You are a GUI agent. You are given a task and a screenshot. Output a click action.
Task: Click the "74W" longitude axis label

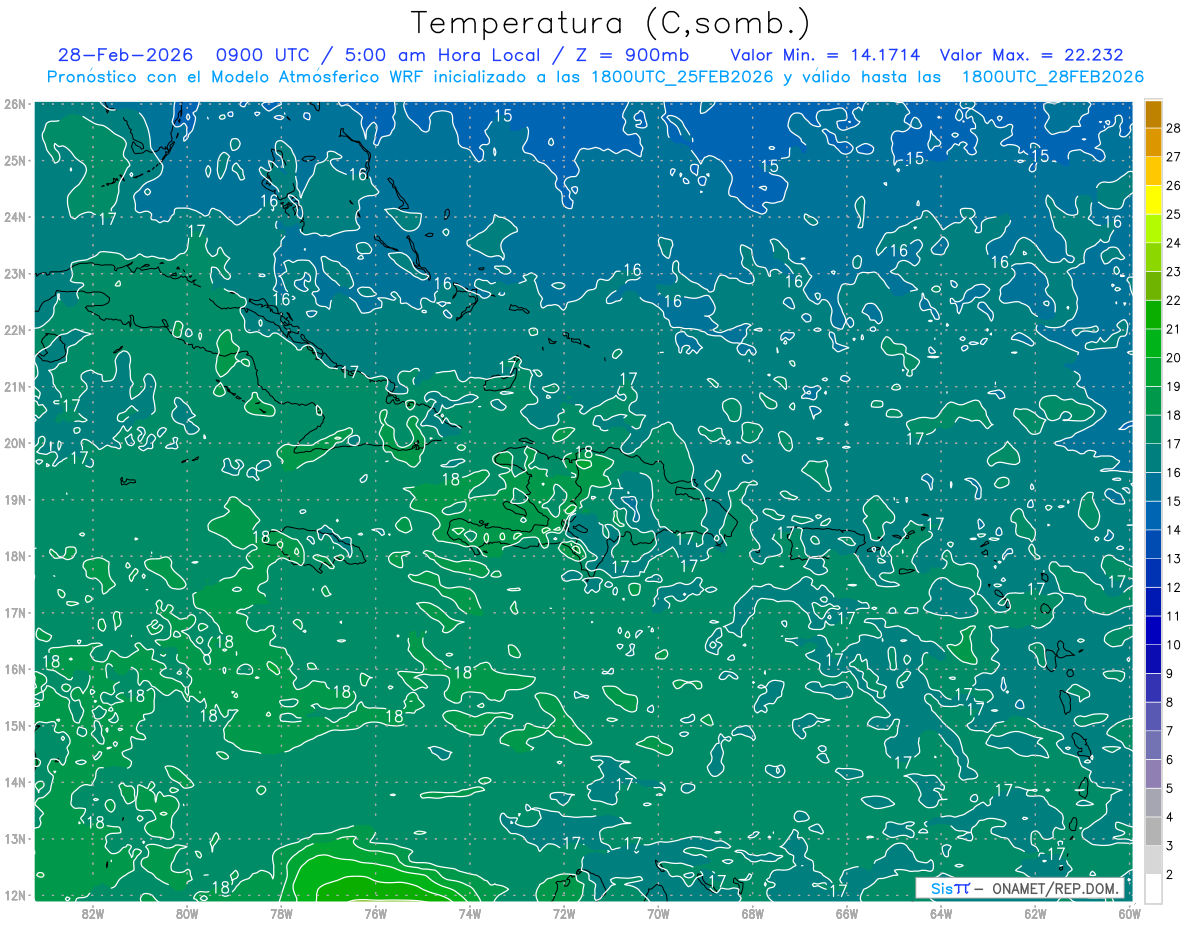[470, 913]
